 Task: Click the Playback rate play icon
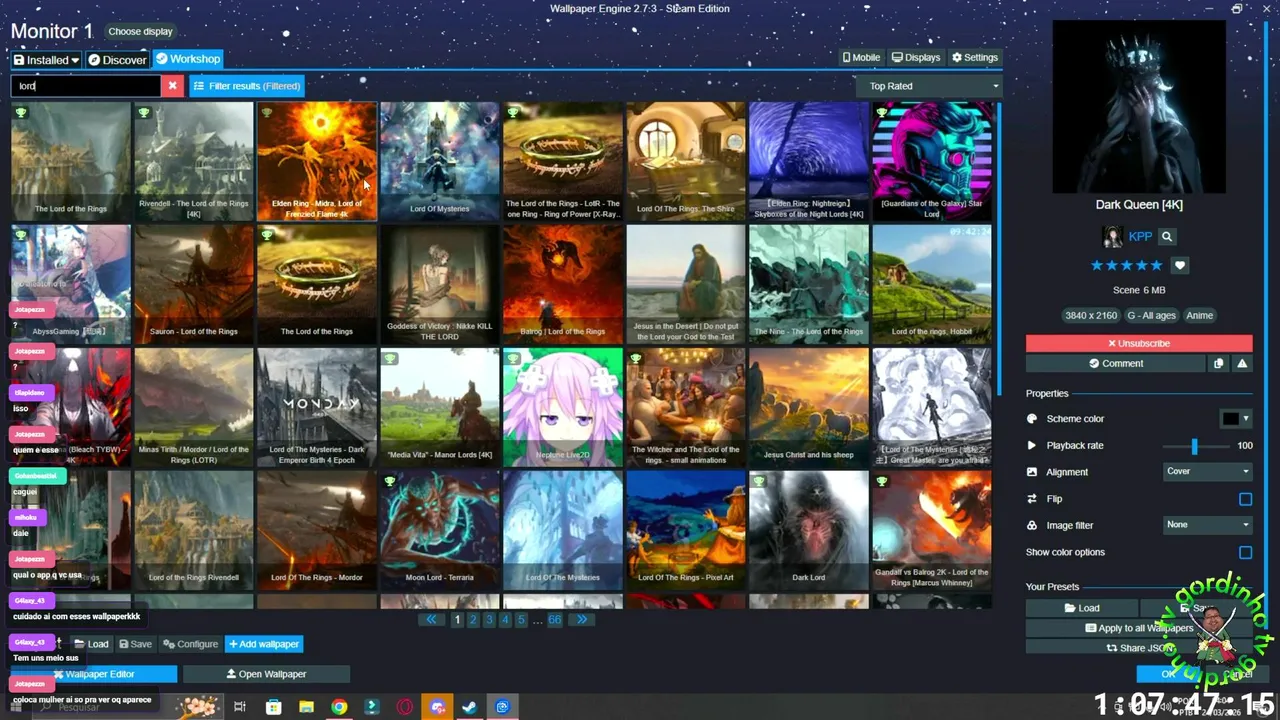coord(1032,446)
